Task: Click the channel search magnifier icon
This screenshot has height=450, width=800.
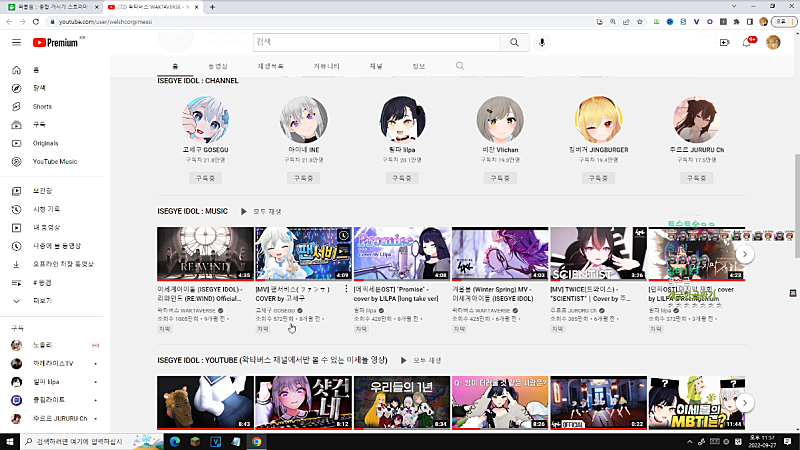Action: 460,66
